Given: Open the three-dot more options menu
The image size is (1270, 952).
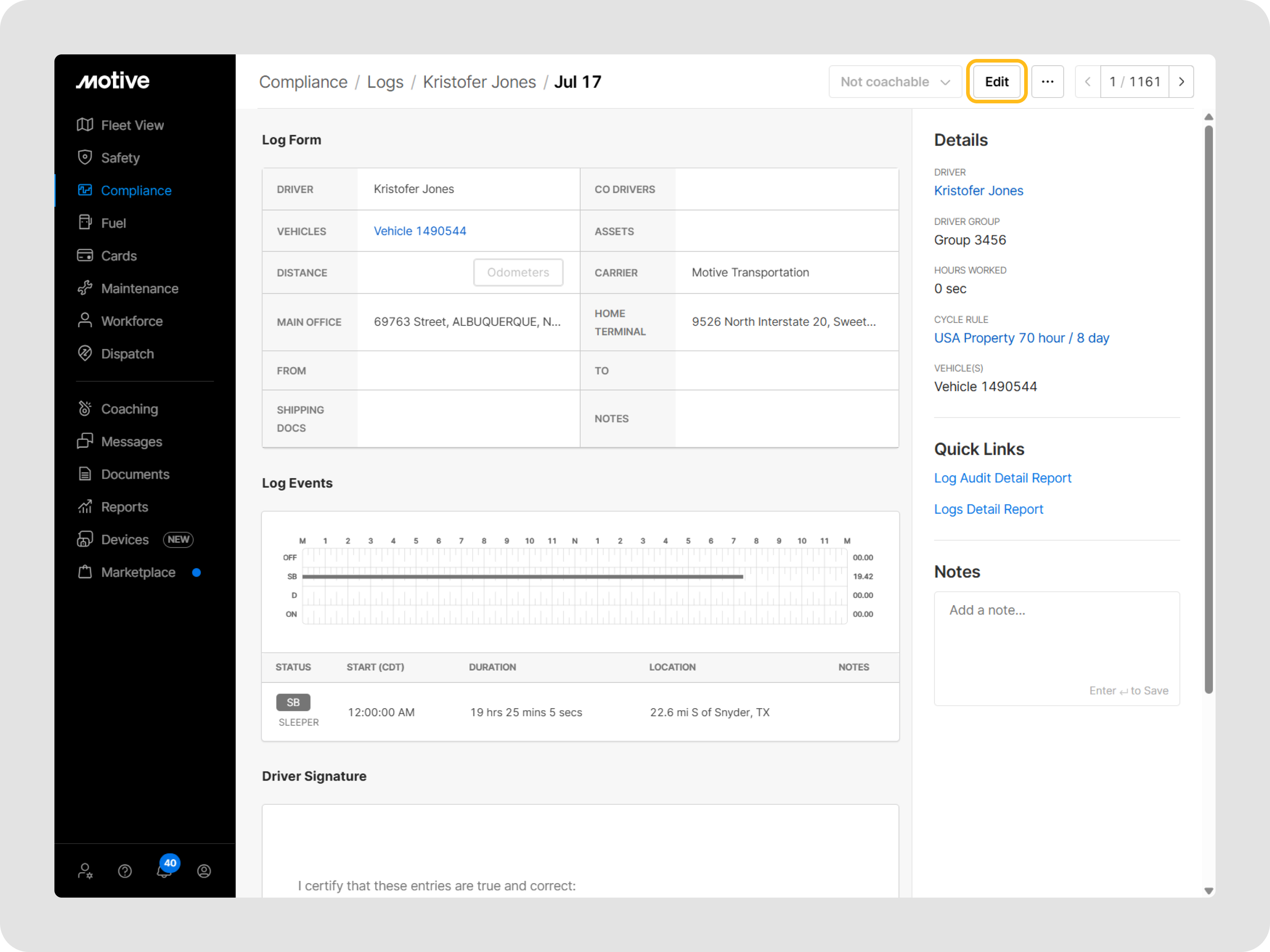Looking at the screenshot, I should tap(1047, 82).
